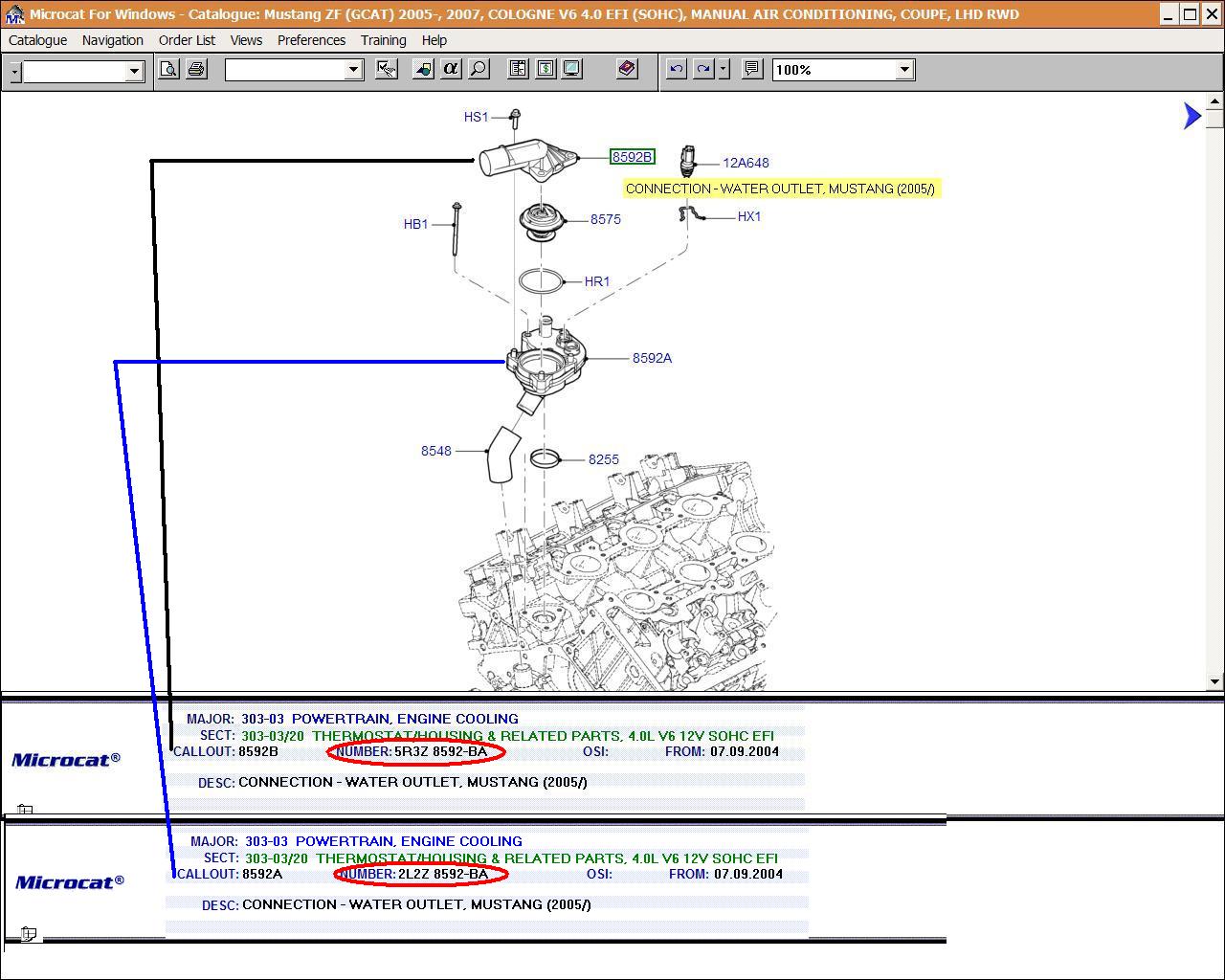Click the purple book icon
Screen dimensions: 1225x980
click(627, 69)
